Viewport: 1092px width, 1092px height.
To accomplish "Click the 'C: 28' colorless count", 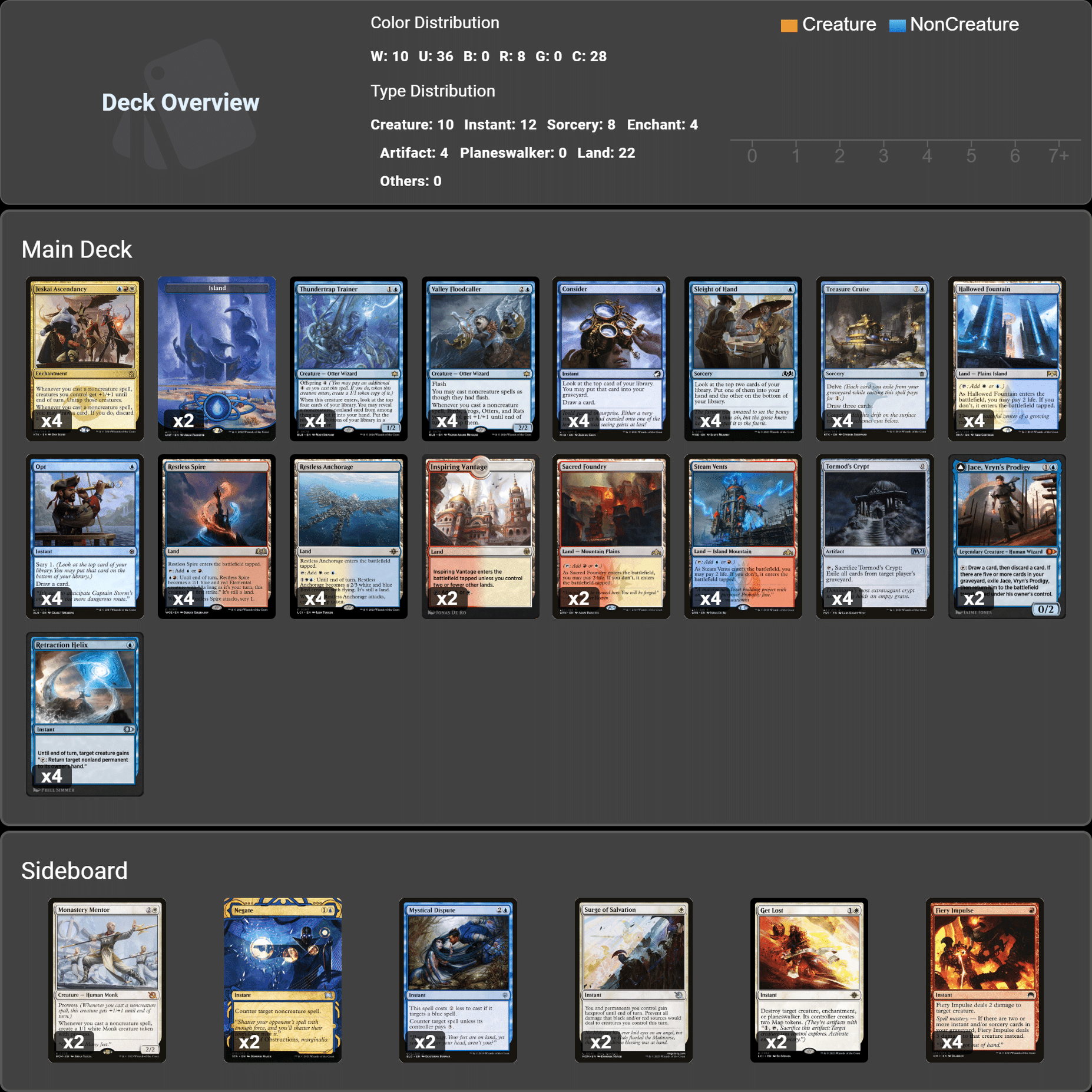I will tap(589, 57).
